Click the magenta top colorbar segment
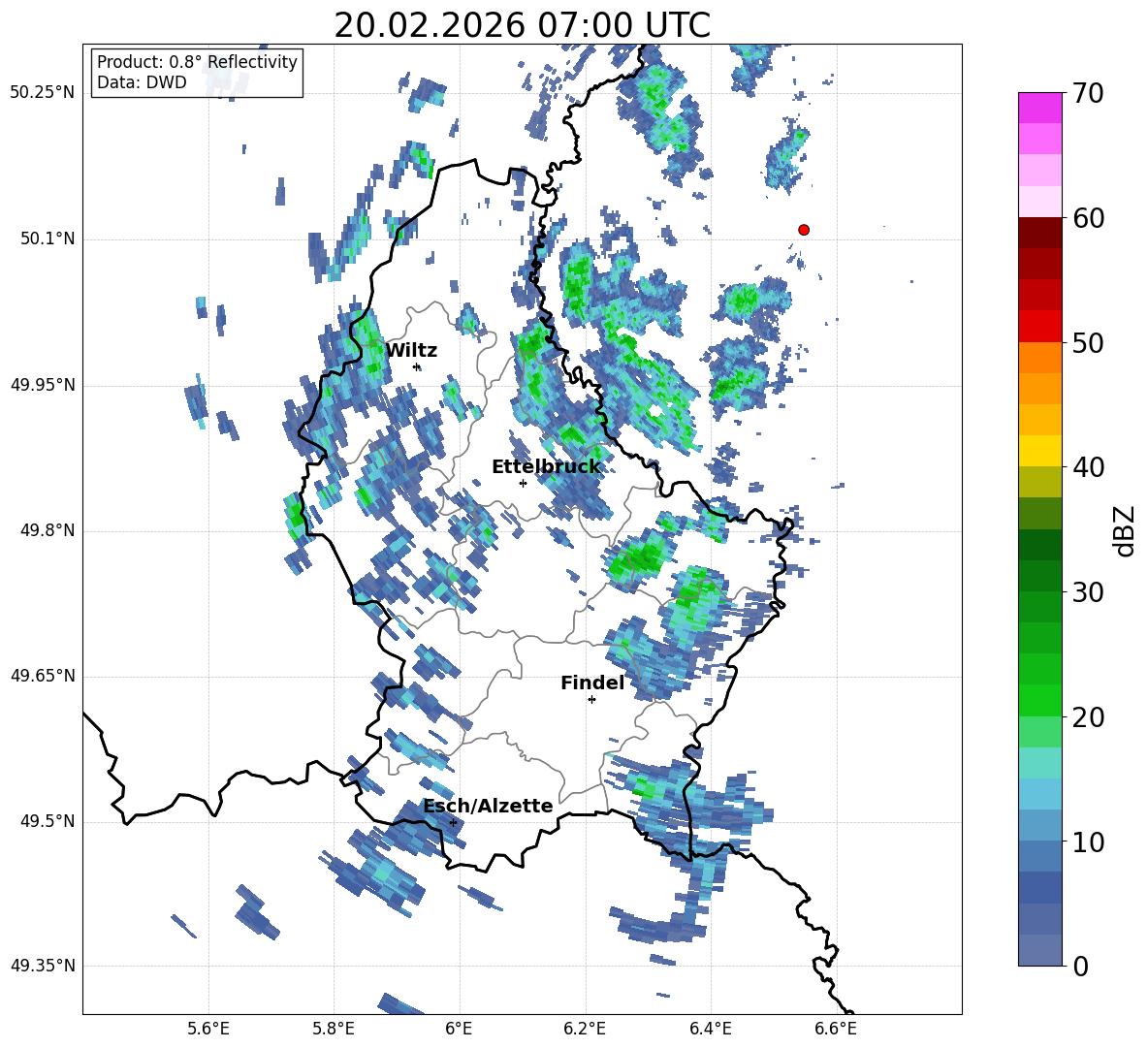Screen dimensions: 1148x1048 pyautogui.click(x=1039, y=108)
